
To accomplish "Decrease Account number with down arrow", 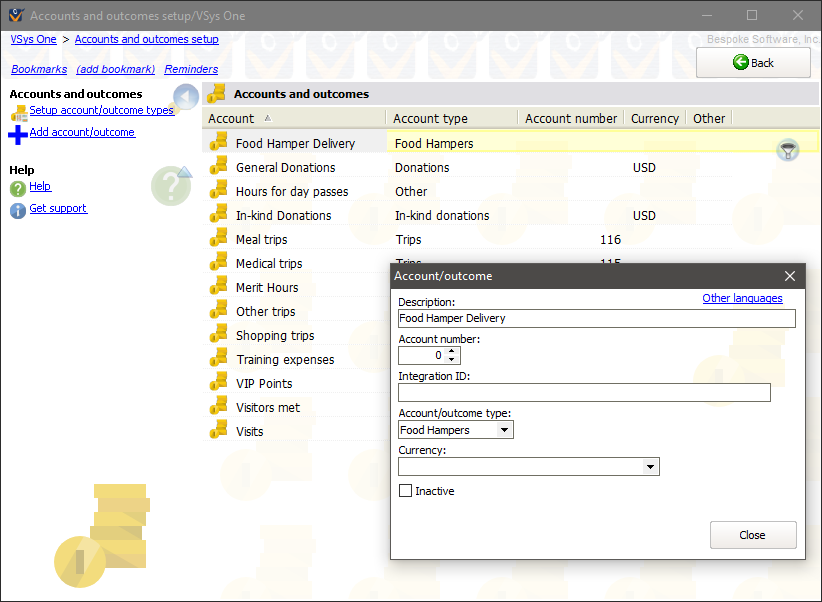I will pos(452,360).
